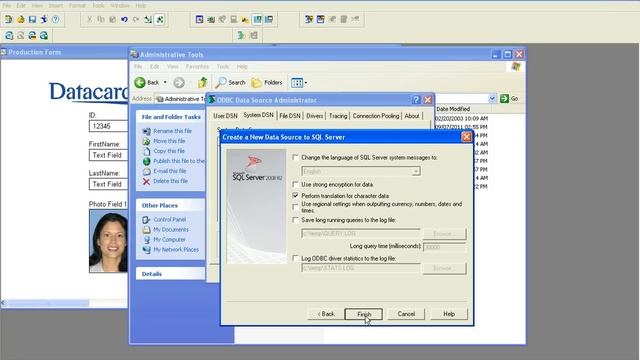
Task: Click the Folders icon in Administrative Tools toolbar
Action: pos(256,83)
